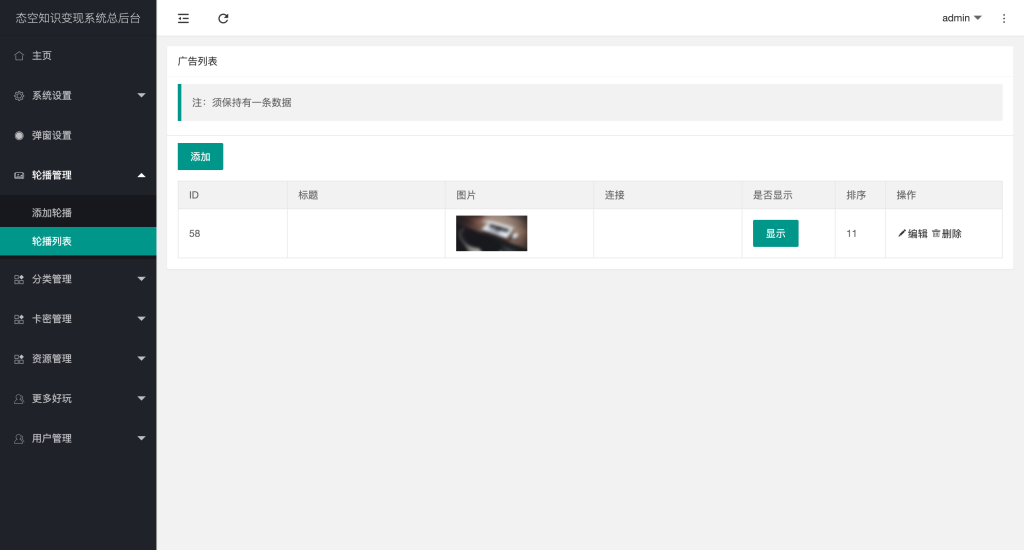Viewport: 1024px width, 550px height.
Task: Click the icon beside 更多好玩
Action: (19, 398)
